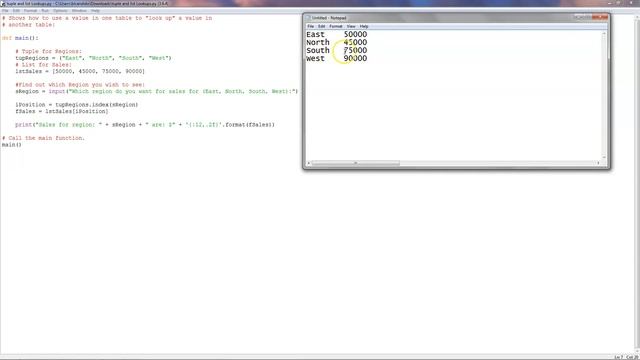640x360 pixels.
Task: Open Notepad's View menu
Action: click(x=351, y=26)
